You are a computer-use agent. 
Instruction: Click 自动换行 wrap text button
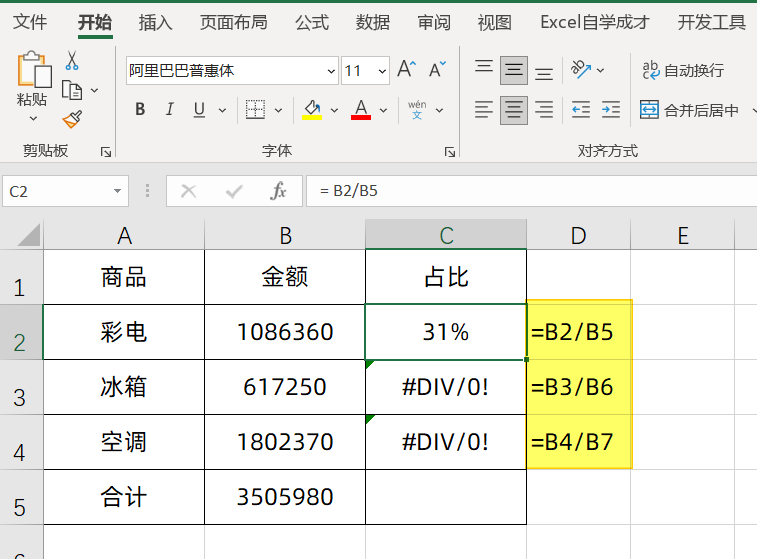[x=683, y=70]
